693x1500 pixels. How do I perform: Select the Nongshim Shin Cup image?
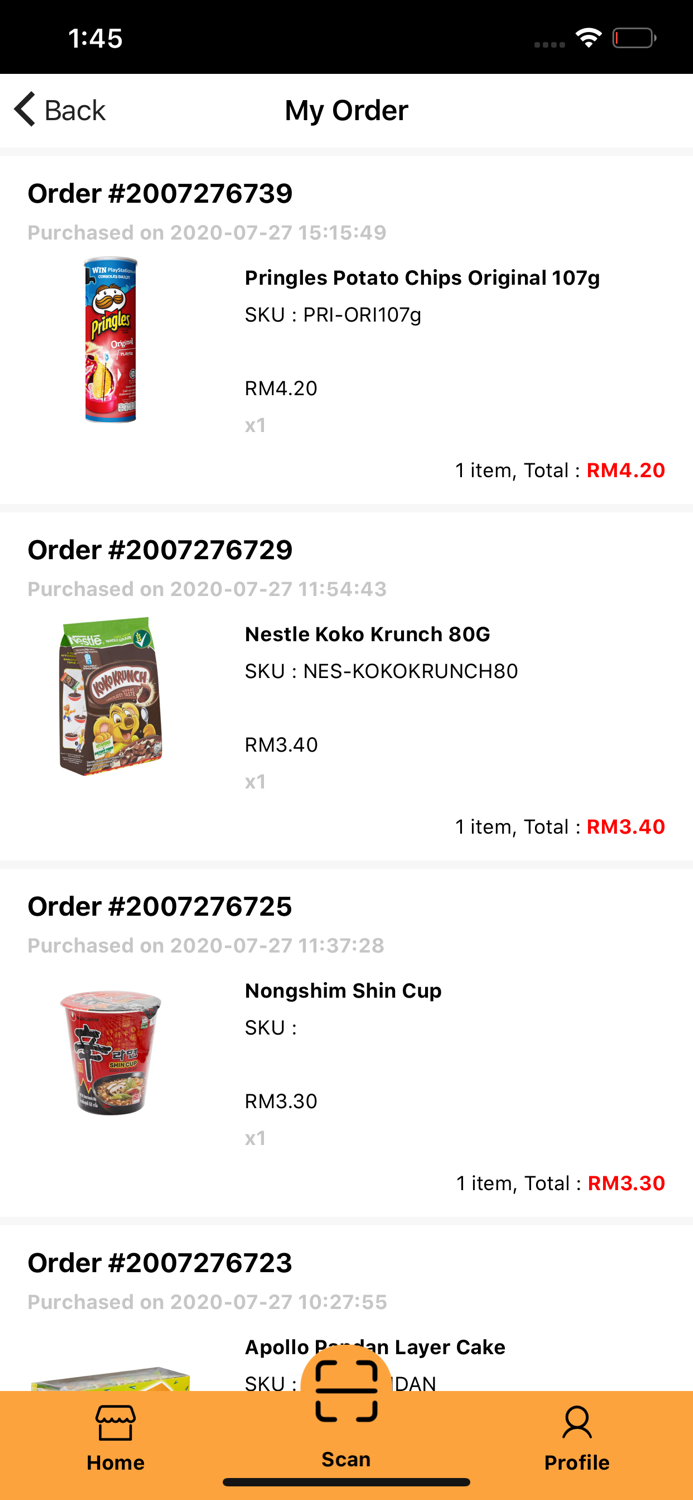coord(111,1052)
